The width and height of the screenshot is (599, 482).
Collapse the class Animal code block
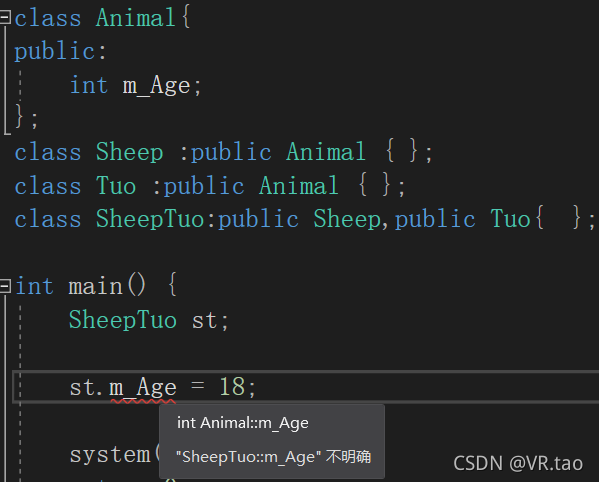(5, 17)
